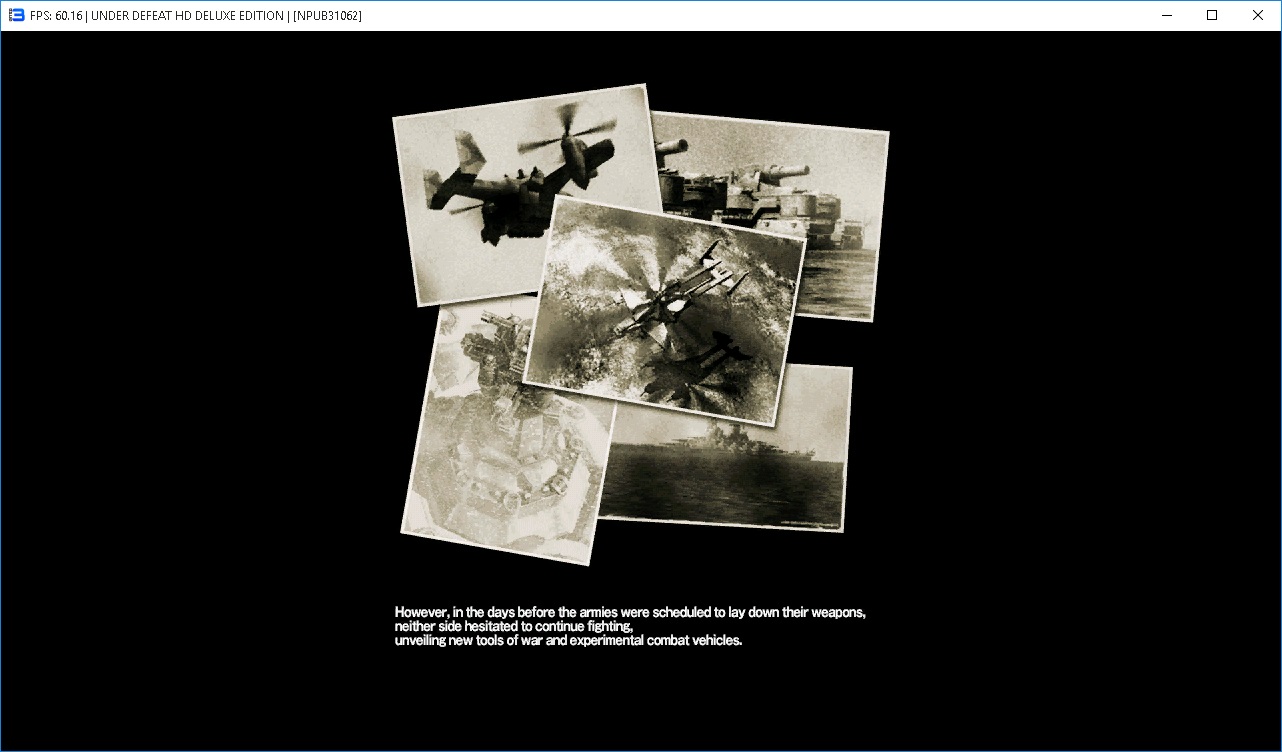The width and height of the screenshot is (1282, 752).
Task: Close the Under Defeat HD window
Action: click(1258, 15)
